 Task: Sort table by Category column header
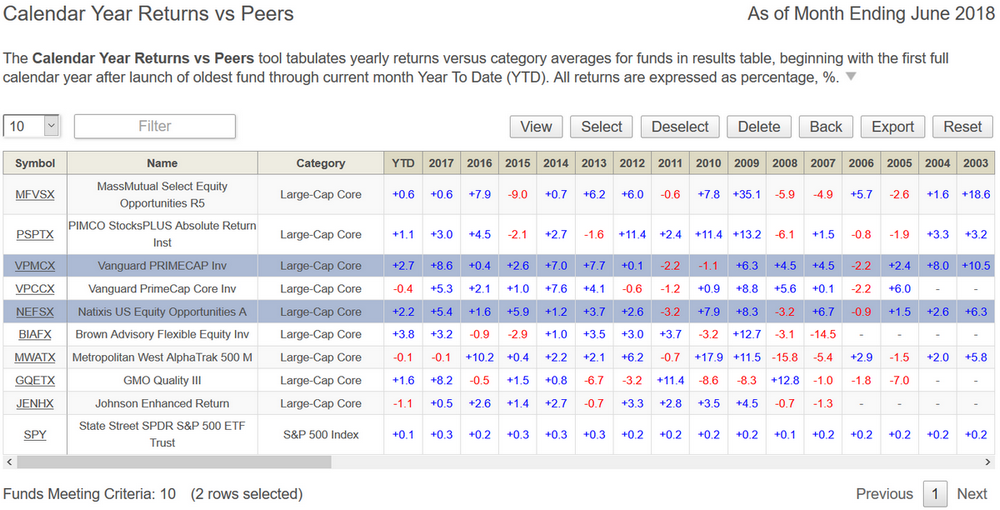320,163
